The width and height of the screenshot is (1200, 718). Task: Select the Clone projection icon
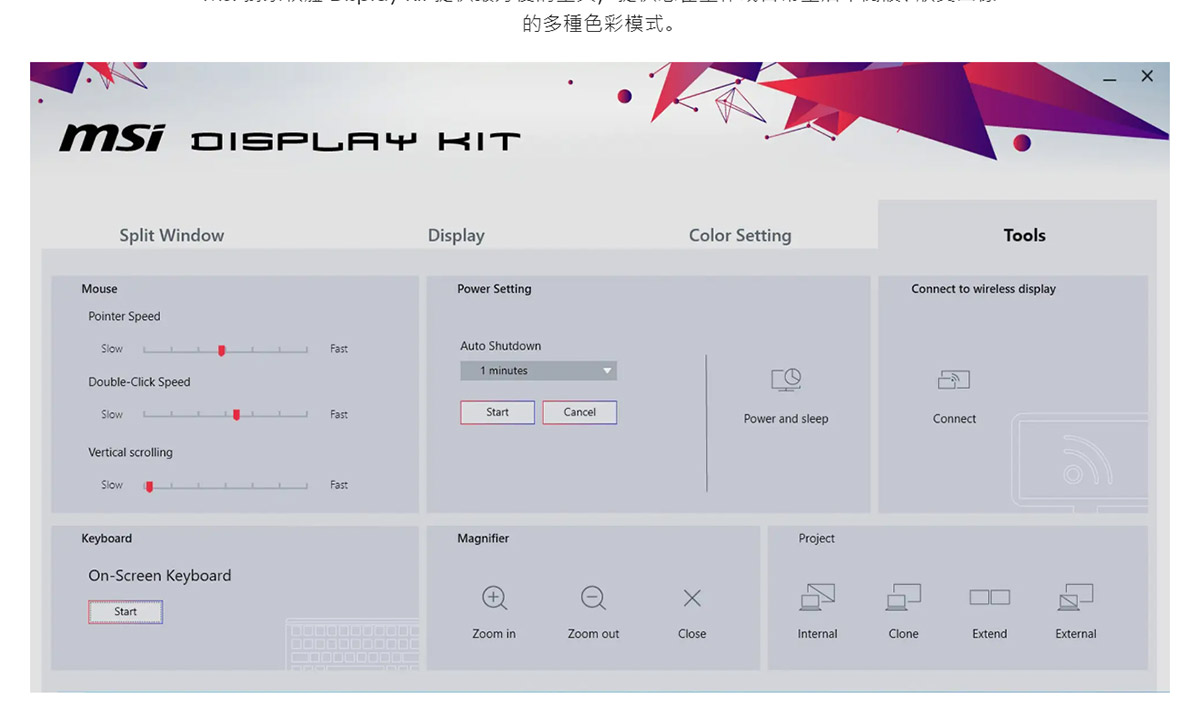903,597
